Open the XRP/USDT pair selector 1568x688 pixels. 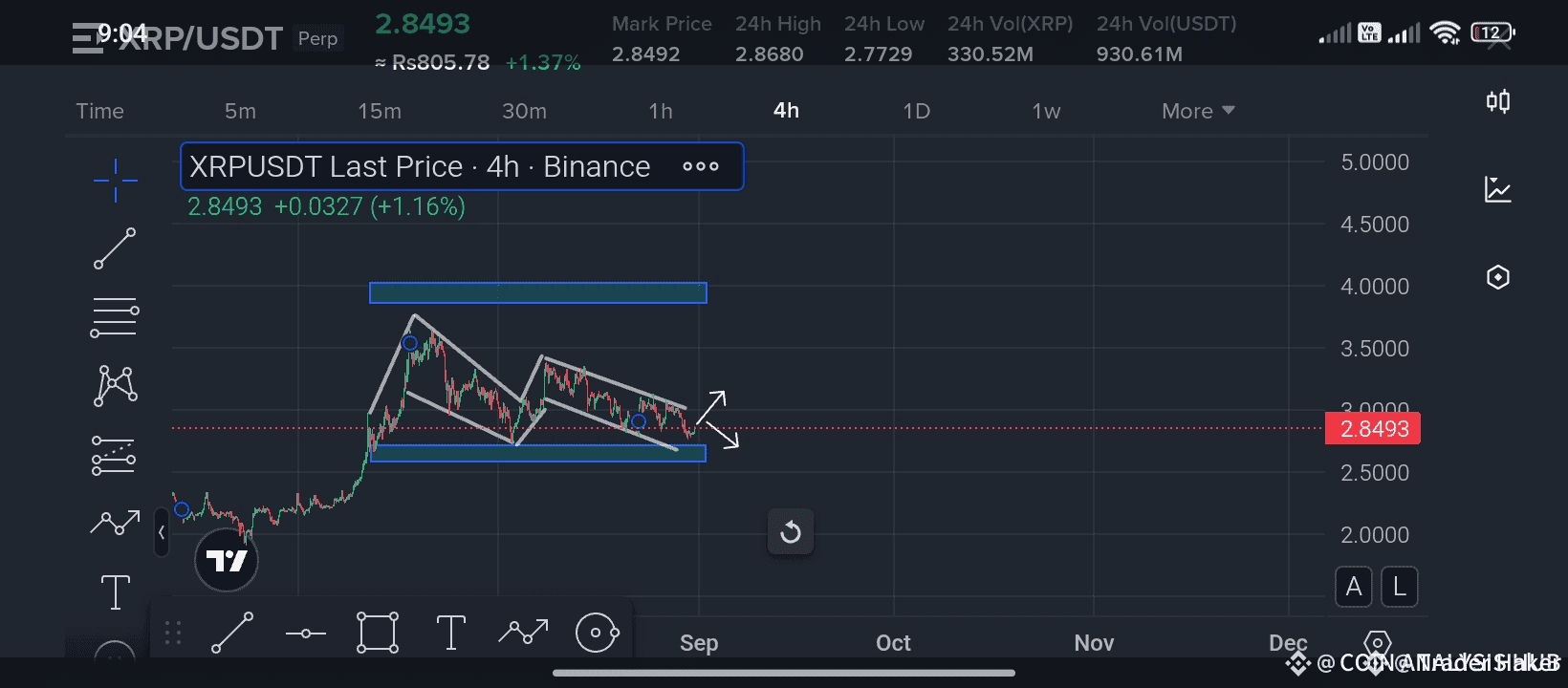click(x=201, y=38)
